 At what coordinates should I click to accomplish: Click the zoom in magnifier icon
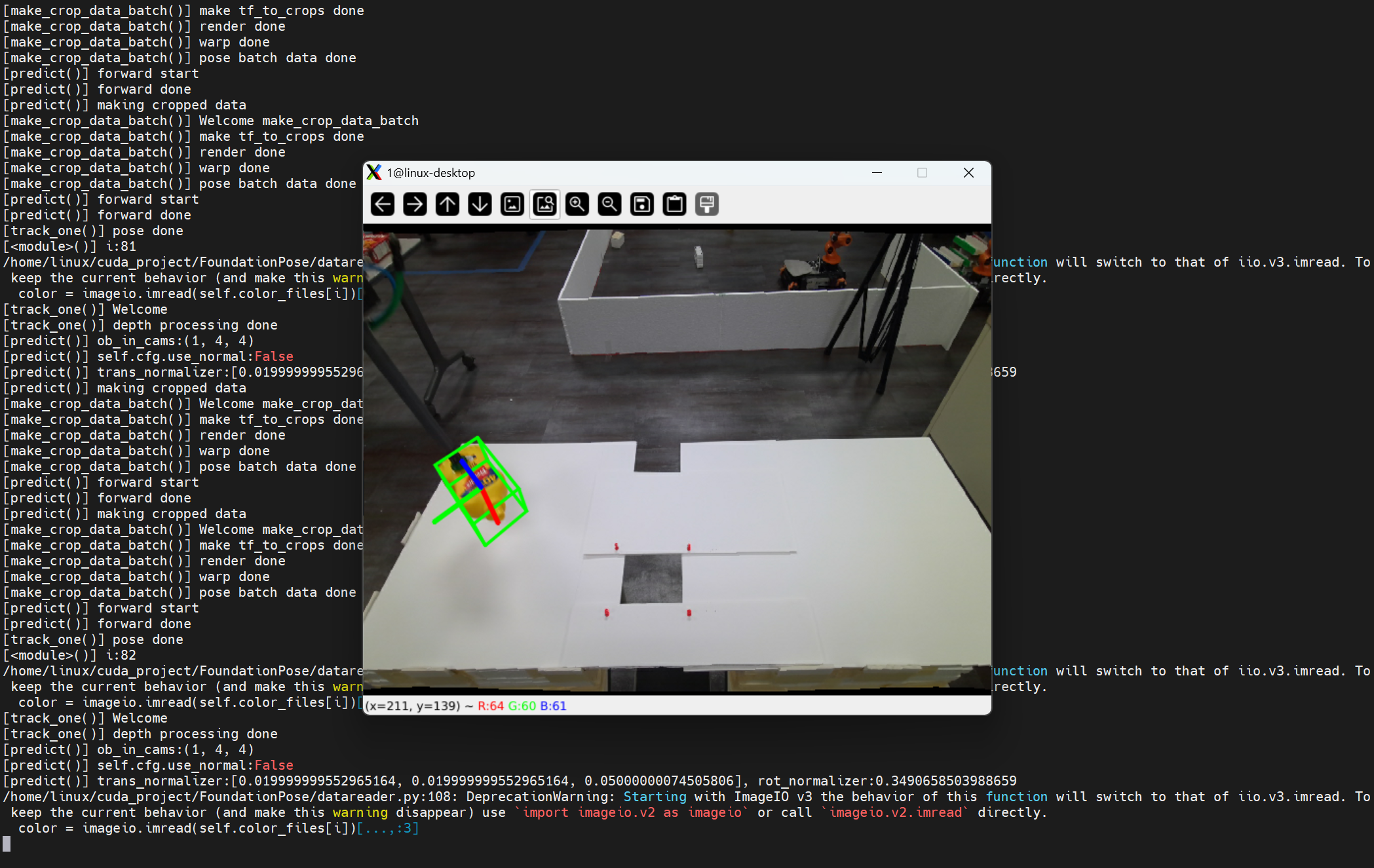tap(577, 204)
